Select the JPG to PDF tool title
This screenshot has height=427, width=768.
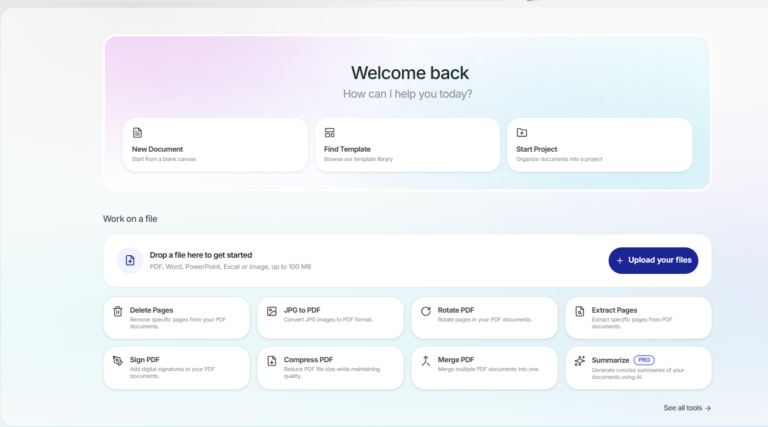coord(302,310)
